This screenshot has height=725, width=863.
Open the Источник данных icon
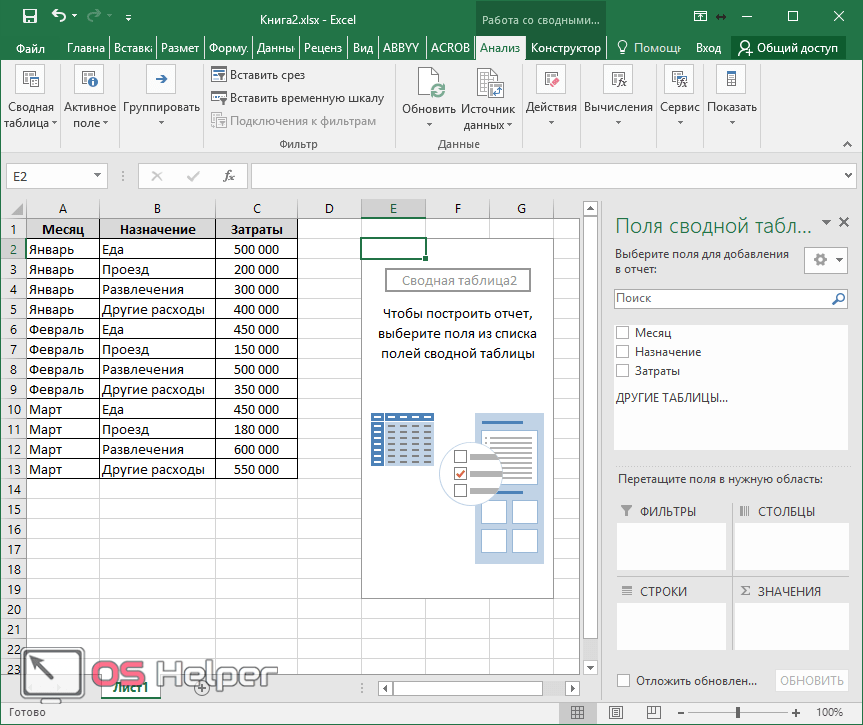tap(488, 84)
